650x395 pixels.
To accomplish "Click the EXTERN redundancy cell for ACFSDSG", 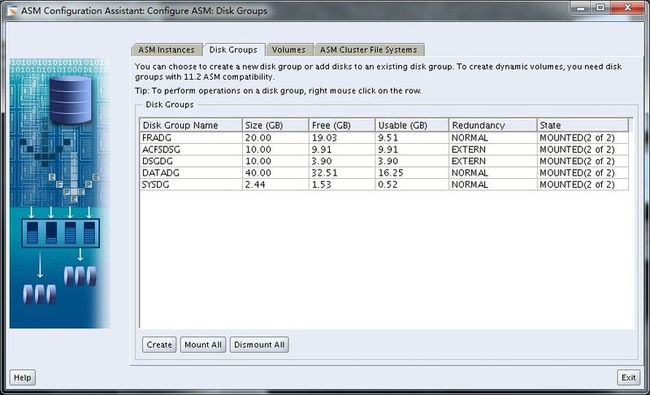I will tap(493, 149).
